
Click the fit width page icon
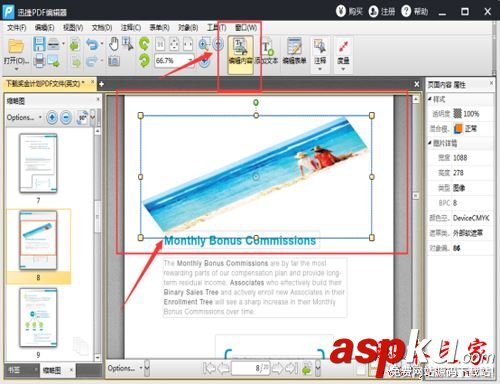click(188, 44)
